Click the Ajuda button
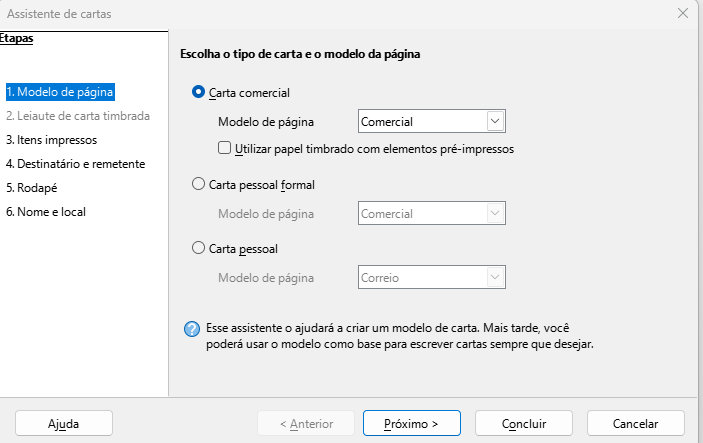 coord(64,423)
